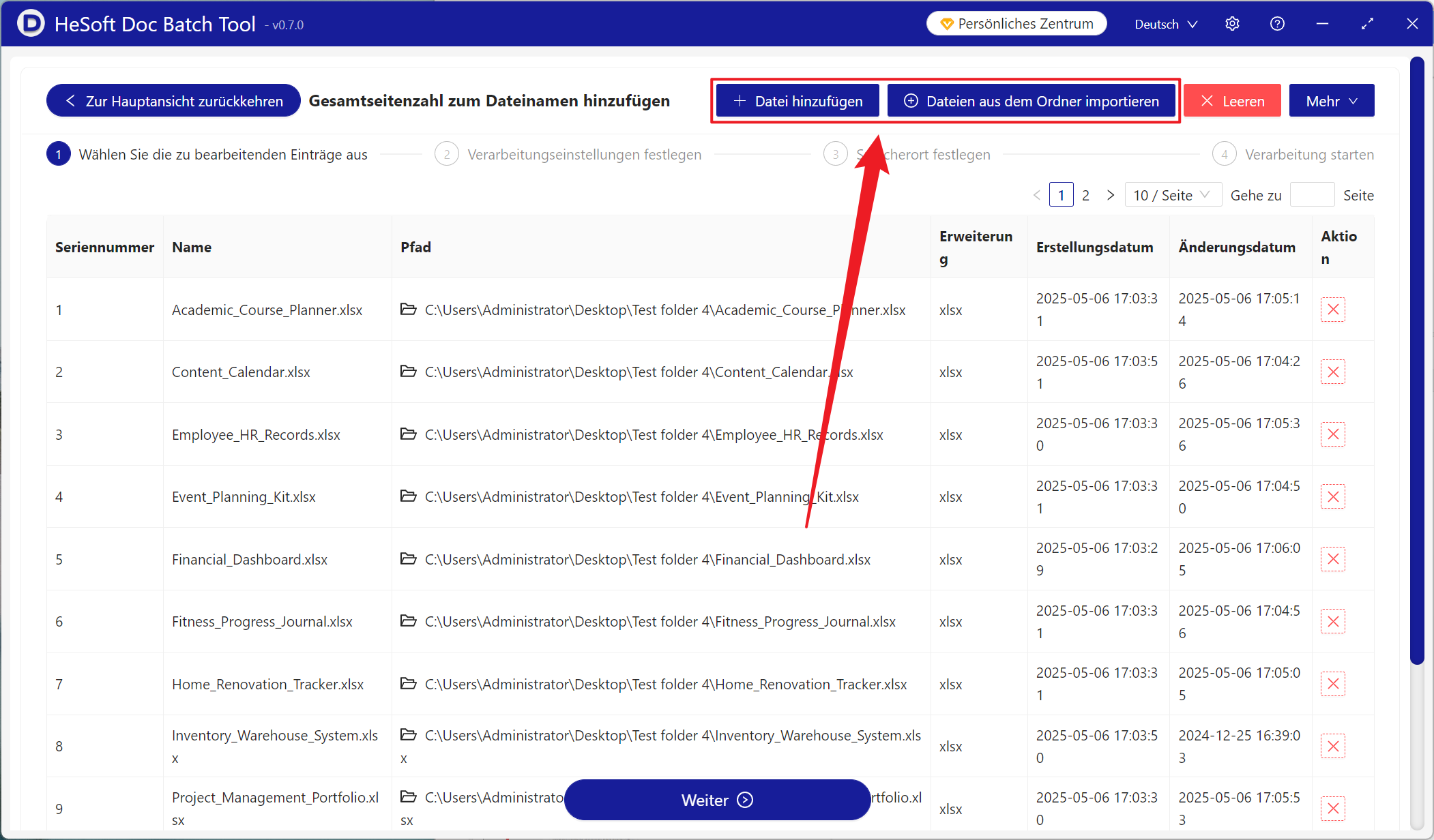Open folder icon for Home_Renovation_Tracker.xlsx path
The height and width of the screenshot is (840, 1434).
(x=408, y=684)
